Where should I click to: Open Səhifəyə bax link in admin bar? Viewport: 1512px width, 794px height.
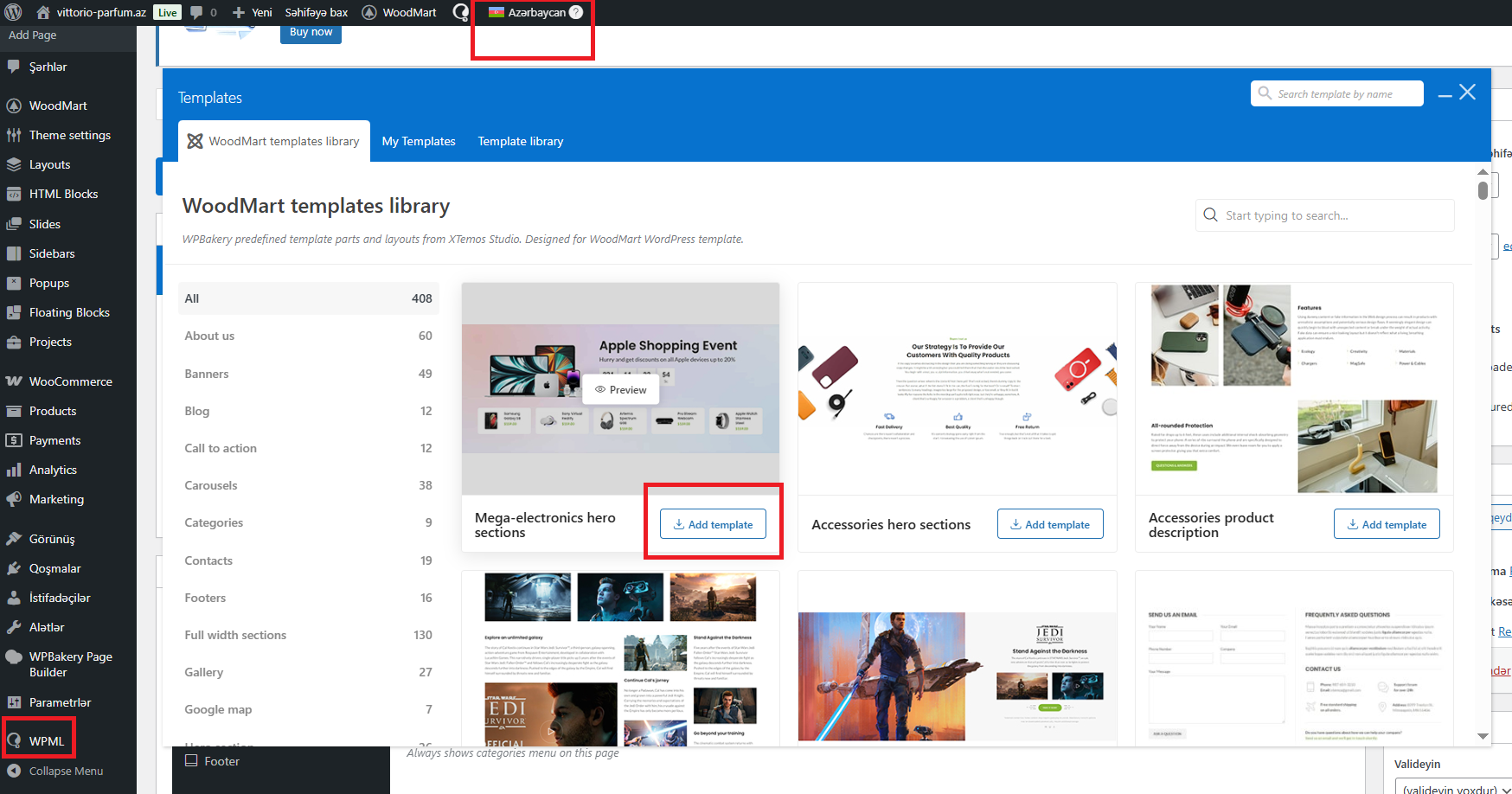[317, 12]
